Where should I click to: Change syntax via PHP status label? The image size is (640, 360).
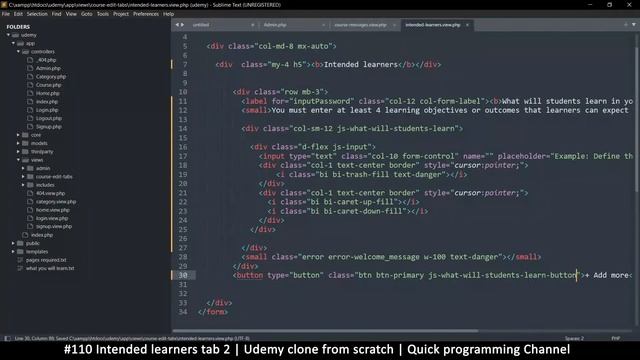(616, 338)
